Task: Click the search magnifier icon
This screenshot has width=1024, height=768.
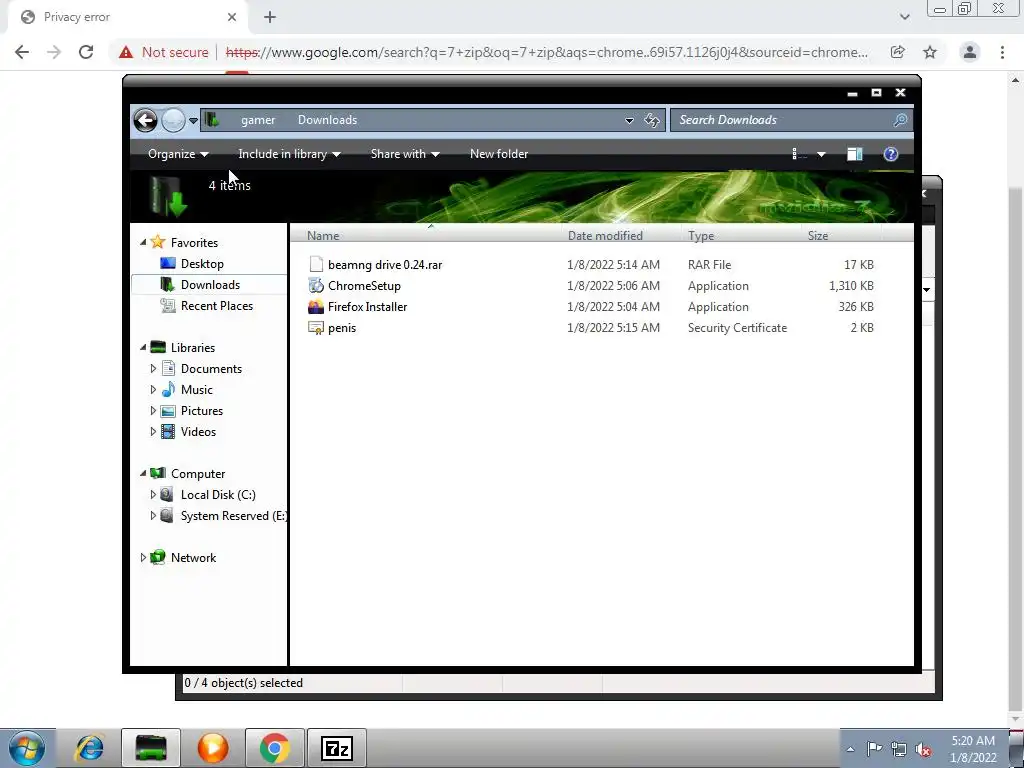Action: (900, 120)
